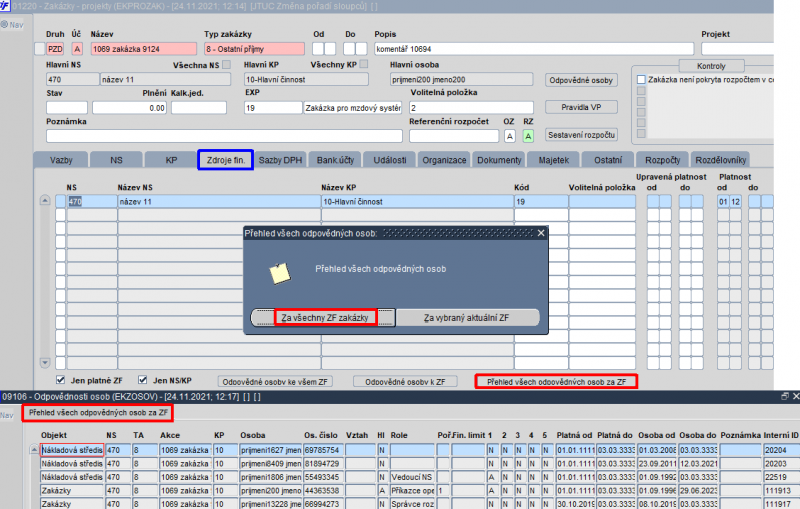Toggle the Jen NS/KP checkbox
Image resolution: width=800 pixels, height=509 pixels.
(x=143, y=380)
